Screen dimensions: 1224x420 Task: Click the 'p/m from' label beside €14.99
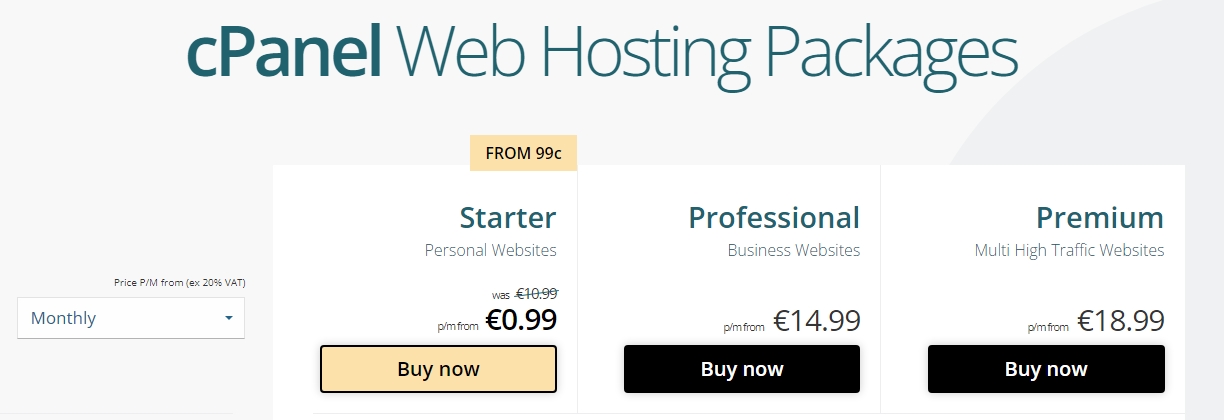pos(744,327)
